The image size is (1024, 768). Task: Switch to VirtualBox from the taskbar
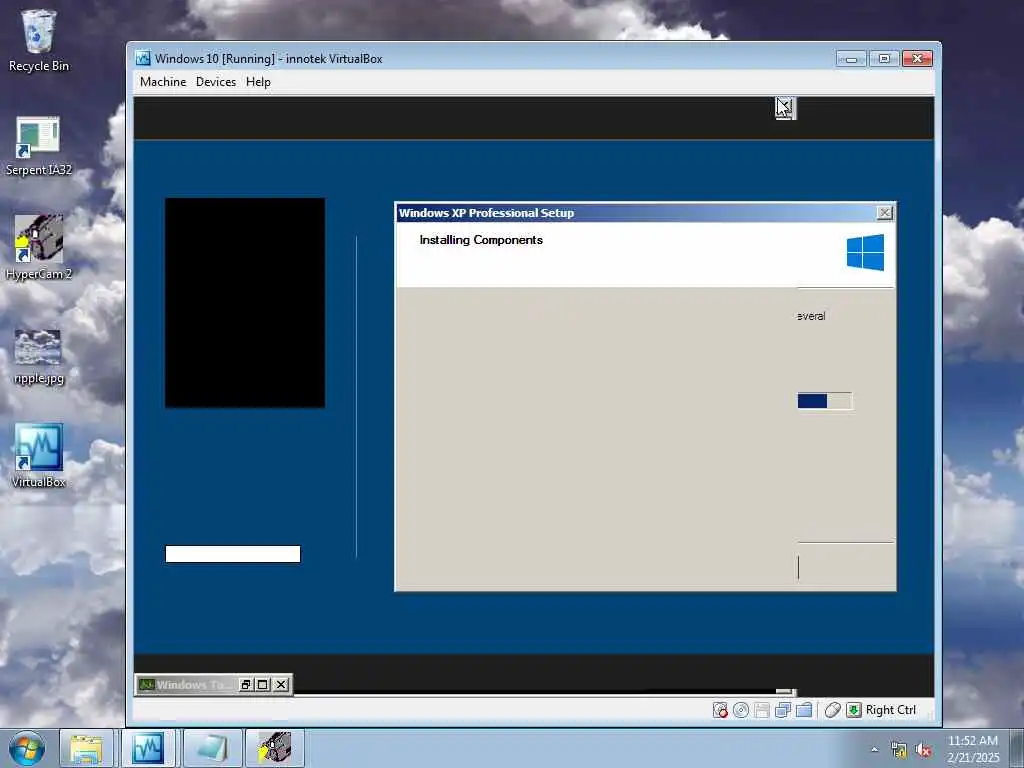(148, 748)
